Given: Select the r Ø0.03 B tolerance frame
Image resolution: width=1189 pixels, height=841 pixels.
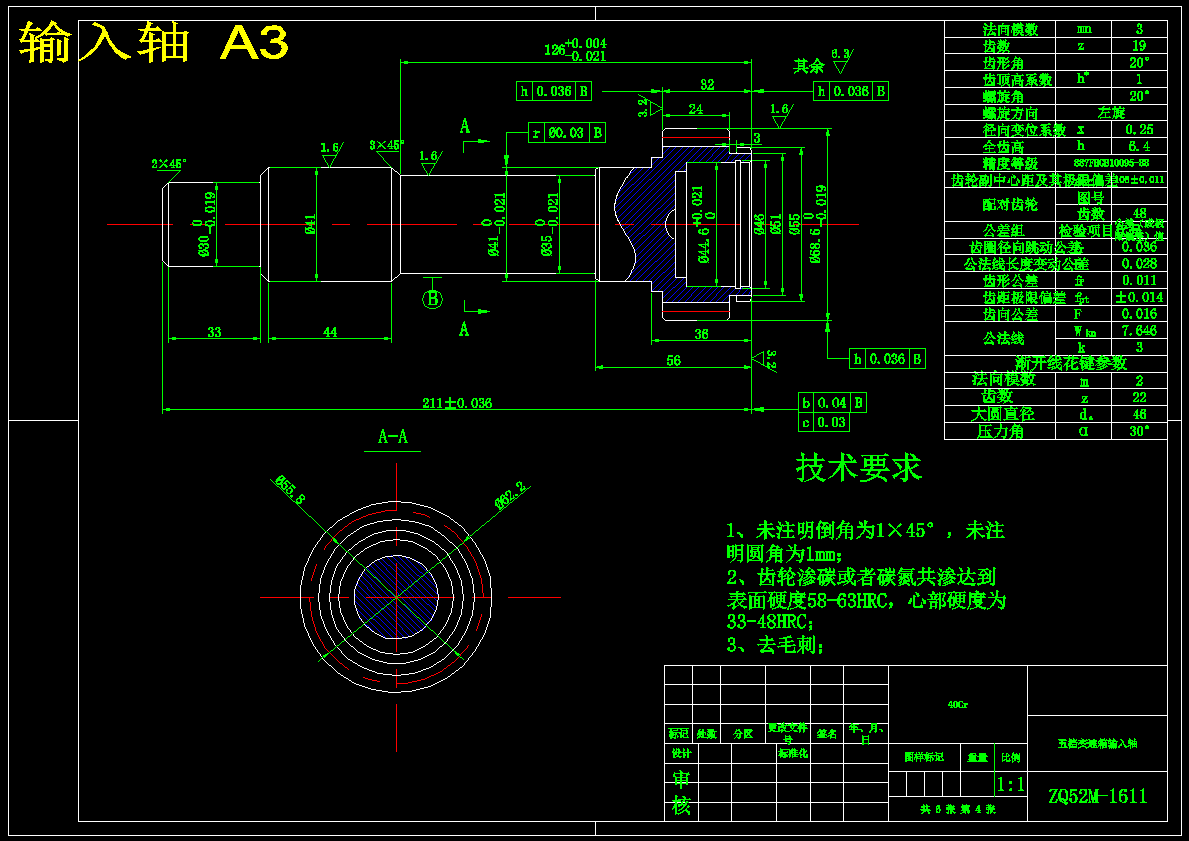Looking at the screenshot, I should (x=566, y=133).
